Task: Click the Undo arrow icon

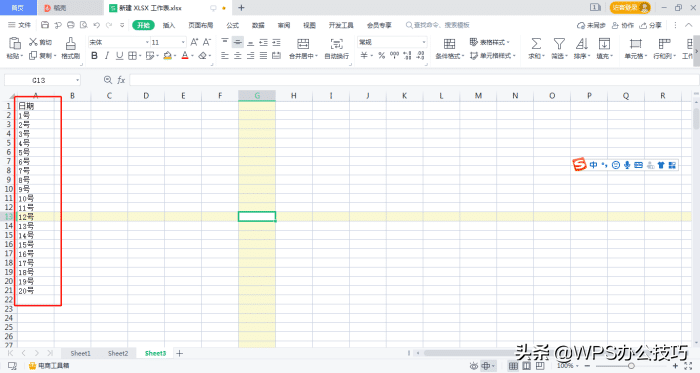Action: coord(96,25)
